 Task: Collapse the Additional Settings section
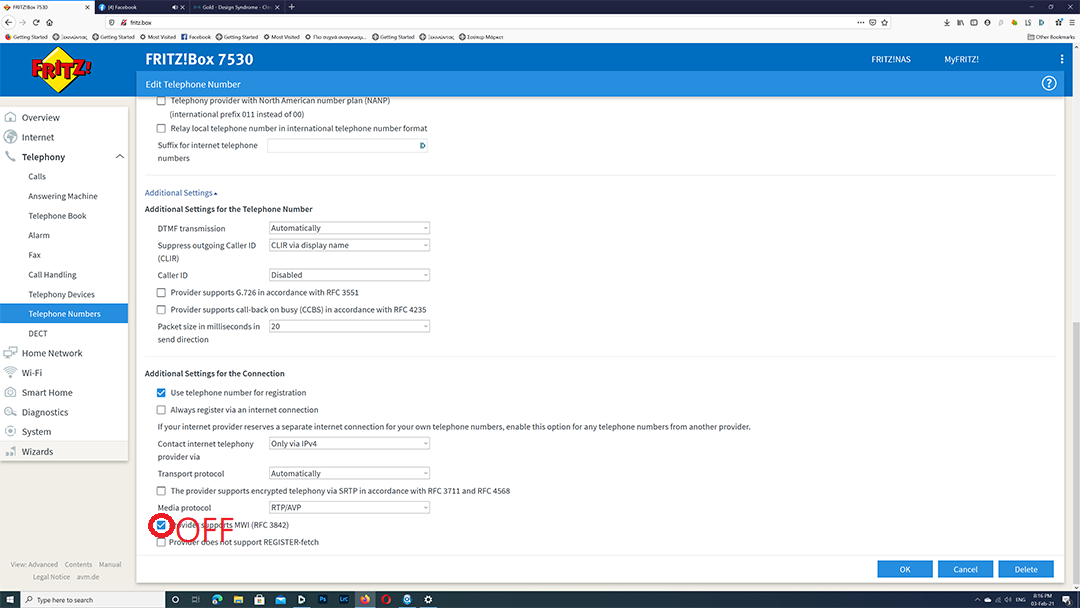(x=180, y=193)
